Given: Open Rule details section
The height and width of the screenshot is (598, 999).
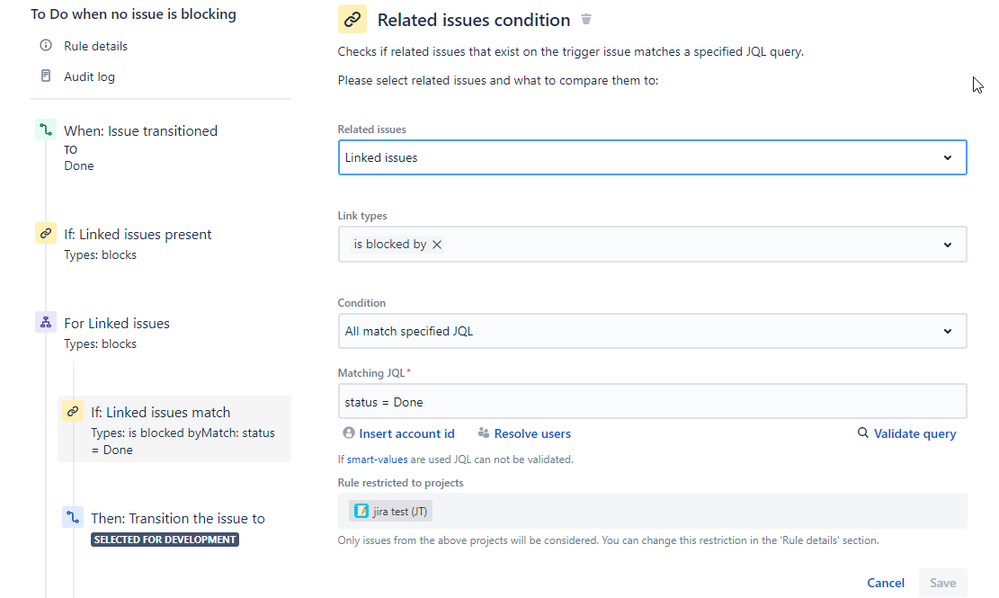Looking at the screenshot, I should coord(97,46).
